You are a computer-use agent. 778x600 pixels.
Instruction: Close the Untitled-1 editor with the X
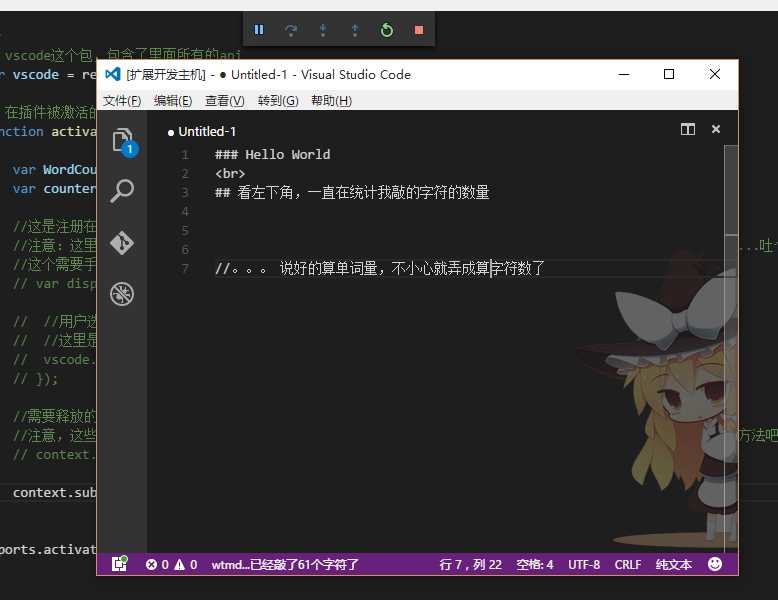(715, 129)
